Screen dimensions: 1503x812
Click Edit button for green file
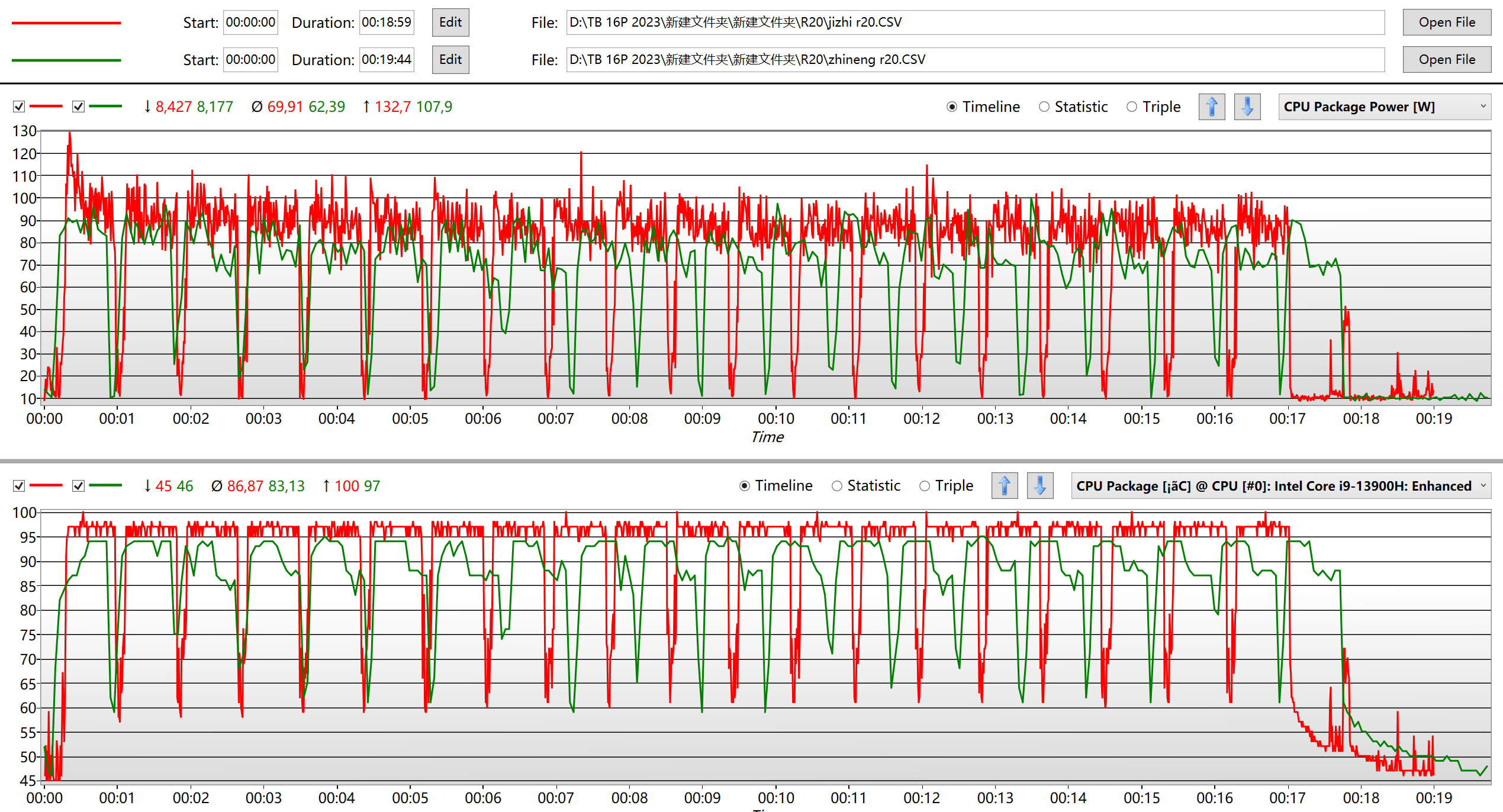[450, 60]
